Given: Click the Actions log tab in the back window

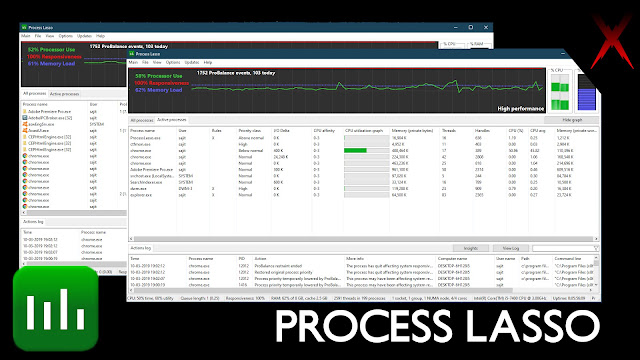Looking at the screenshot, I should point(33,222).
